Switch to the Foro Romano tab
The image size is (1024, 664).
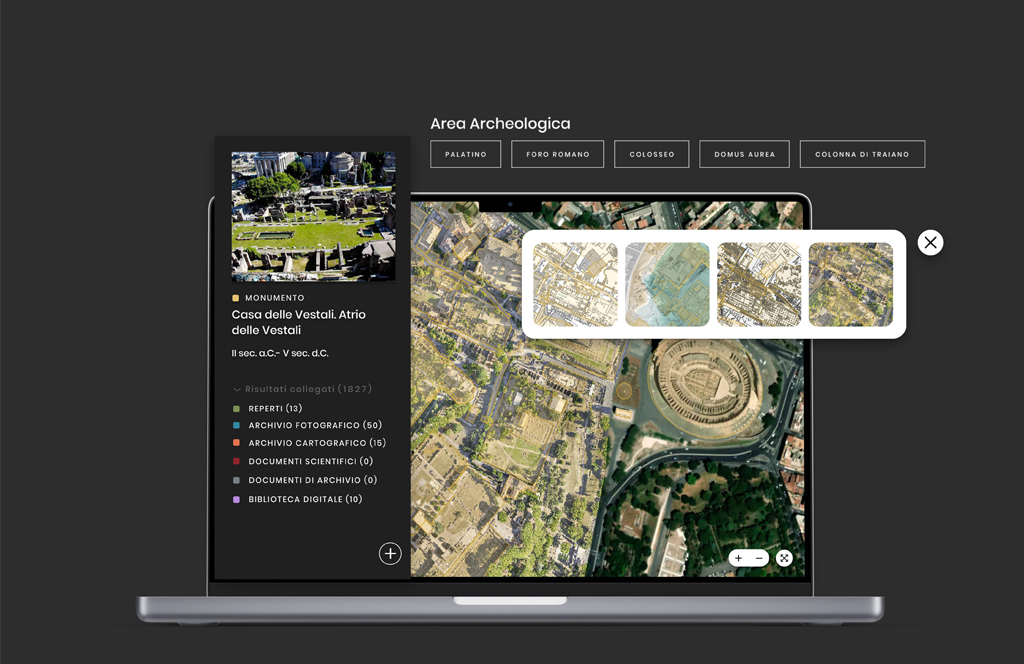point(557,154)
